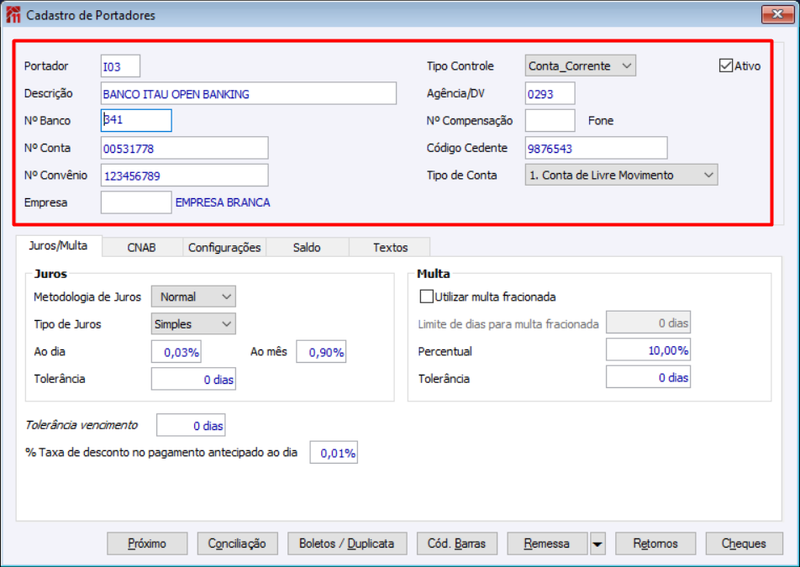Click the Multa Percentual field 10,00%
This screenshot has width=800, height=567.
[x=648, y=350]
